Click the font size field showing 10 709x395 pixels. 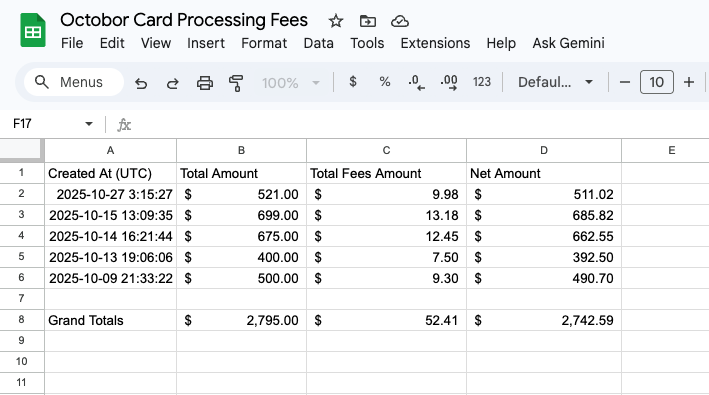(657, 82)
